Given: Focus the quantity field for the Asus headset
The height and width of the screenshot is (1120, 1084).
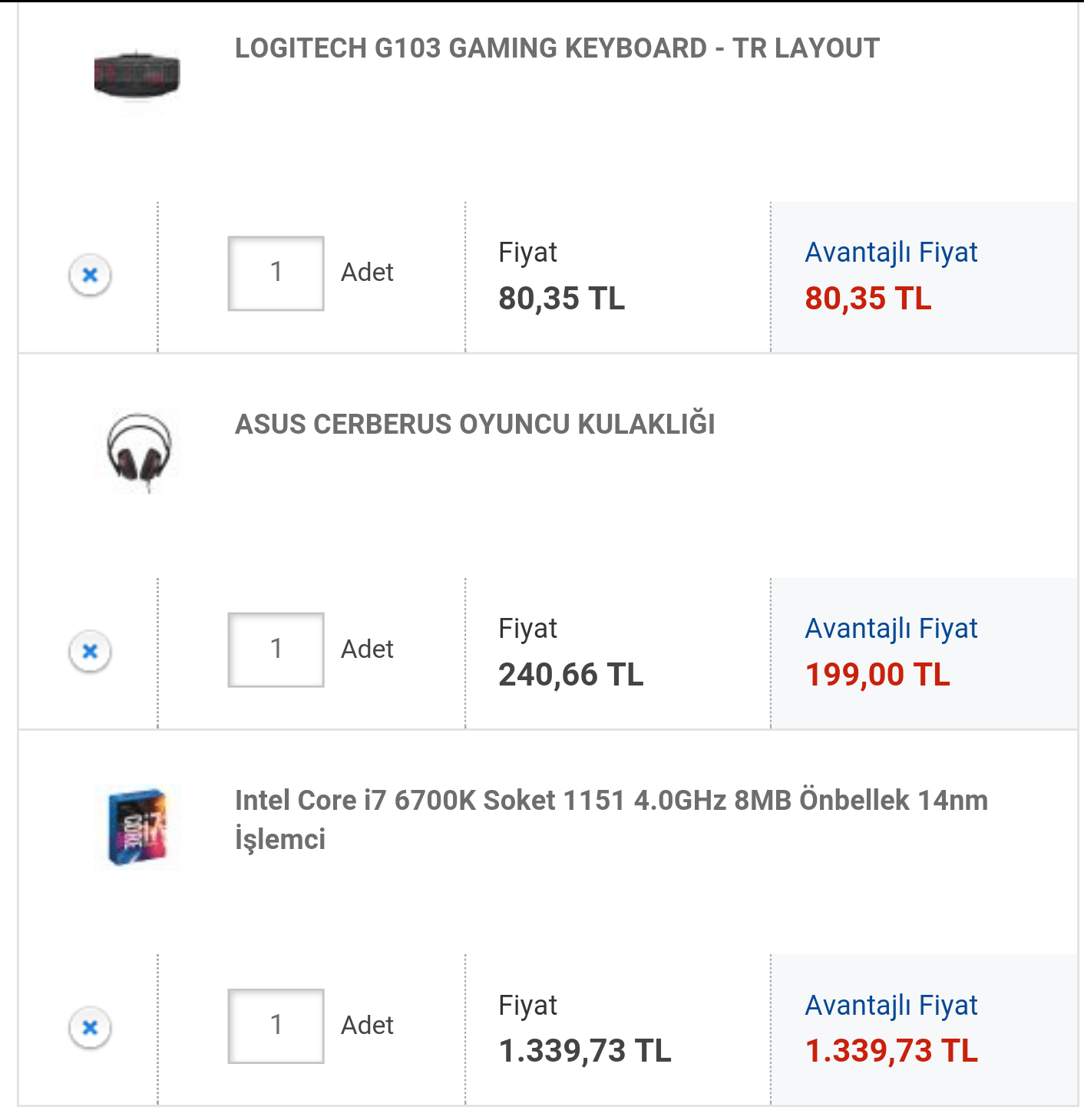Looking at the screenshot, I should point(276,649).
